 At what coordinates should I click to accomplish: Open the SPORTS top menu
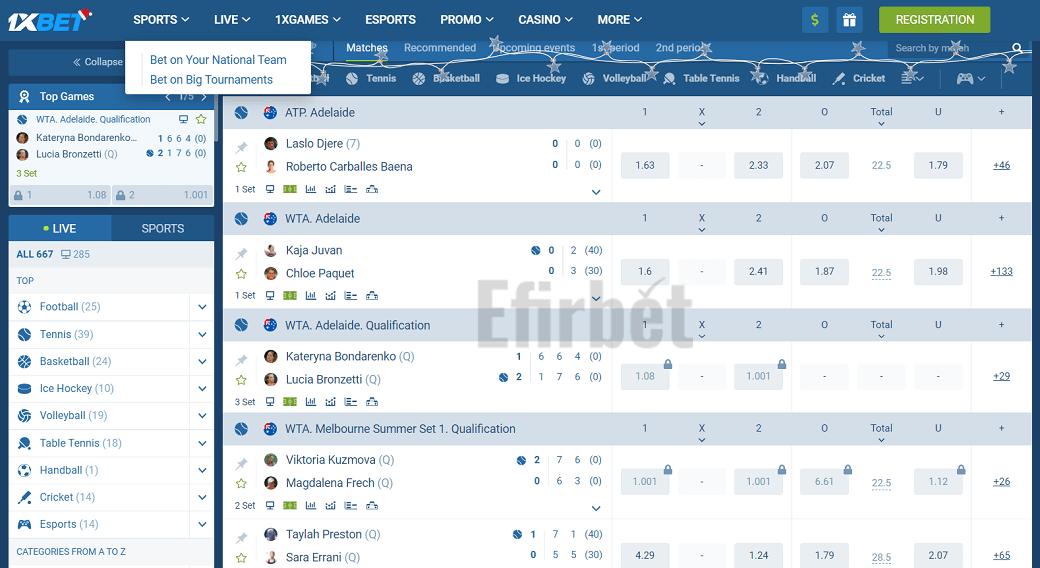[161, 20]
